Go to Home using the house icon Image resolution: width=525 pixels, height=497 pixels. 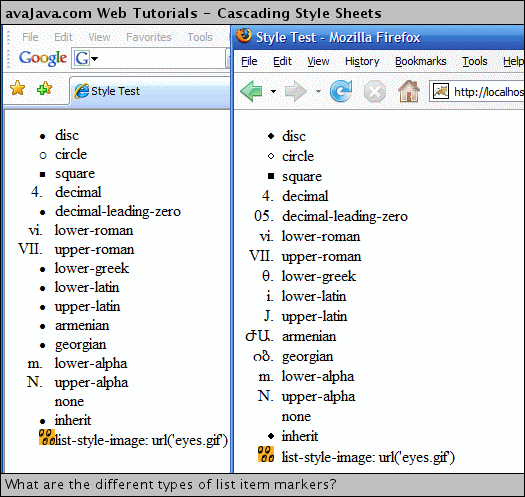pyautogui.click(x=409, y=91)
